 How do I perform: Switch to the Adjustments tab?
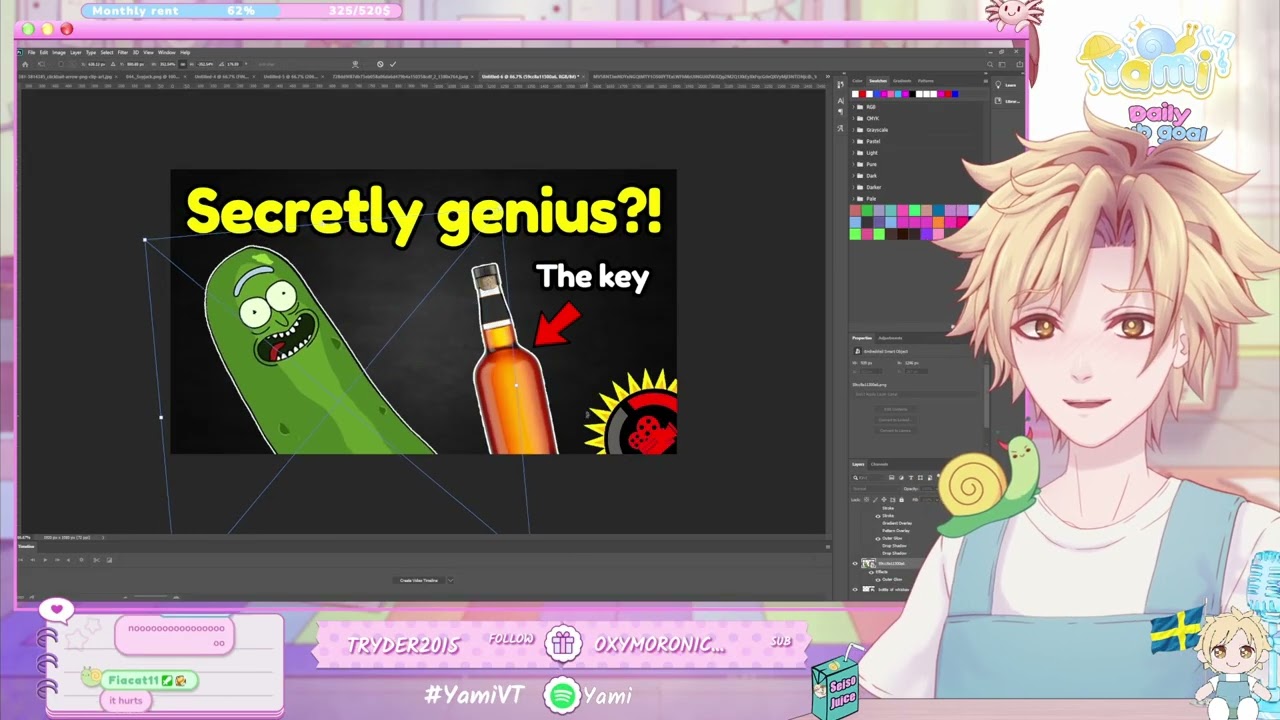[x=890, y=338]
